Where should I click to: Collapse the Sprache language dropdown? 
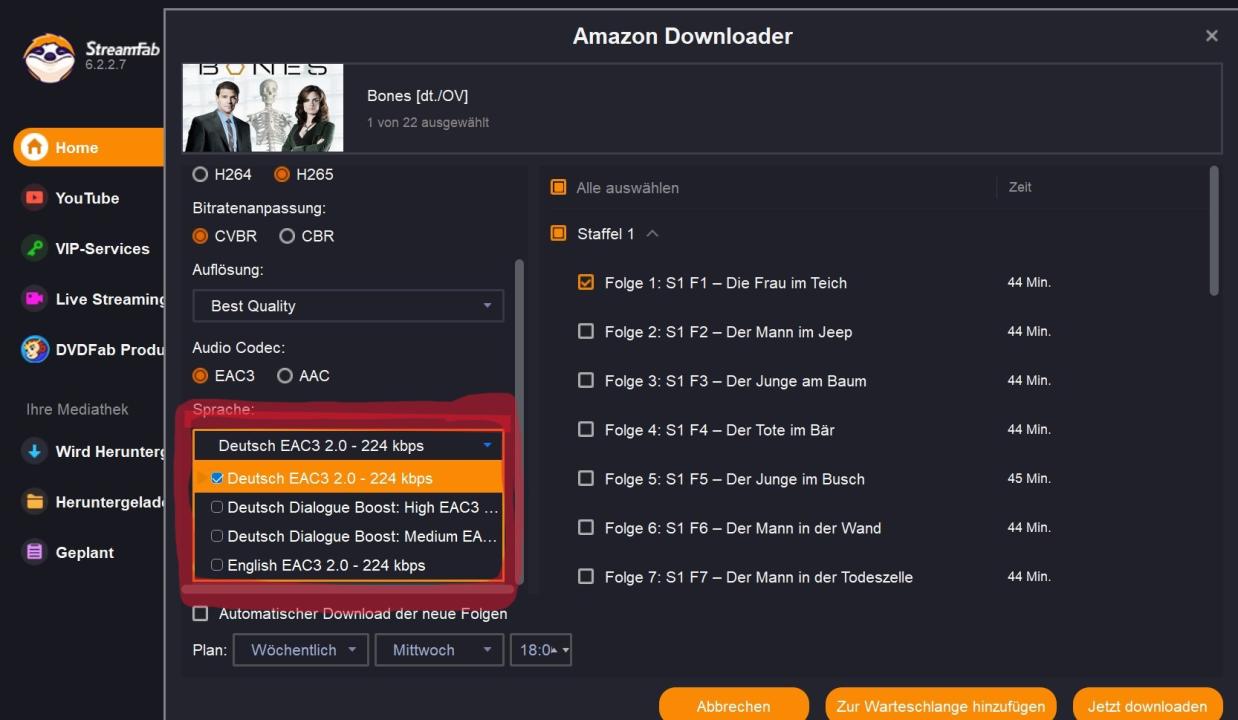point(348,446)
